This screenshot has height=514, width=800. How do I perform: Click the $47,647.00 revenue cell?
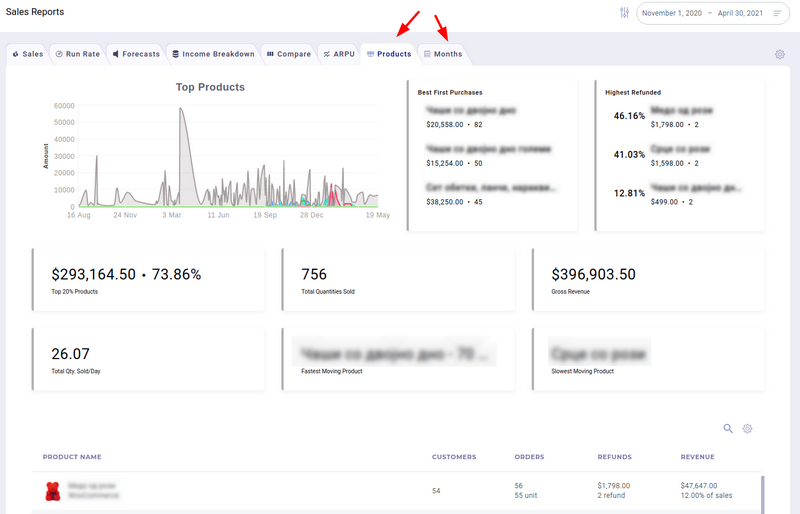[706, 491]
